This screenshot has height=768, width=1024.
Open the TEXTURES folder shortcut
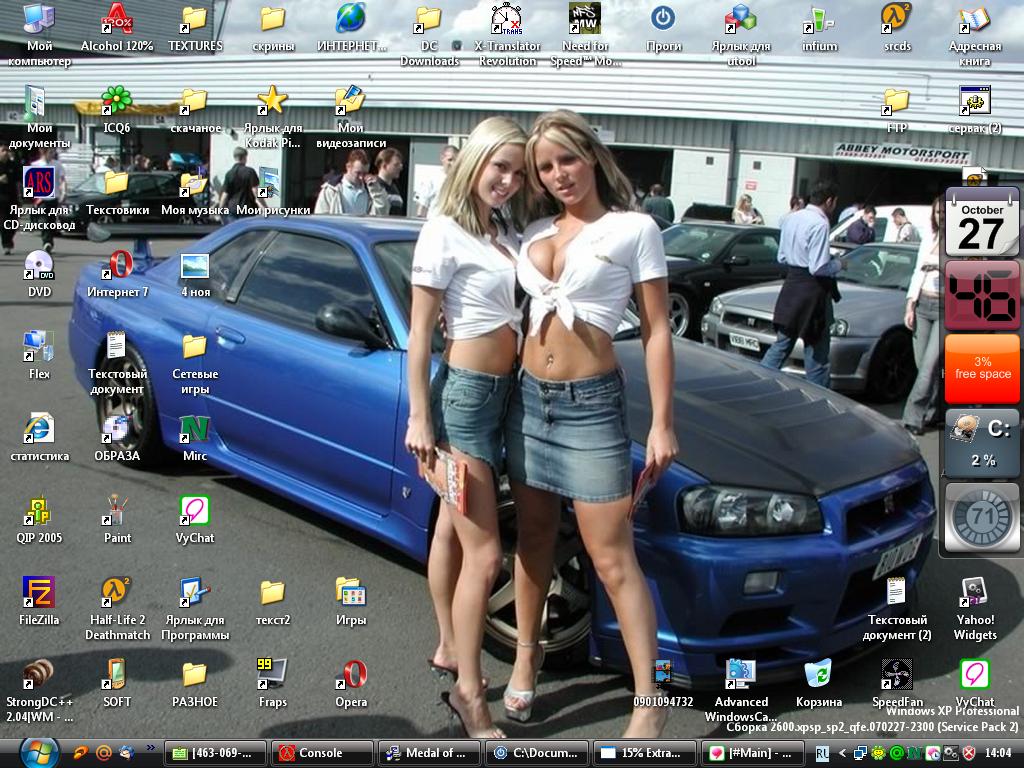(195, 20)
